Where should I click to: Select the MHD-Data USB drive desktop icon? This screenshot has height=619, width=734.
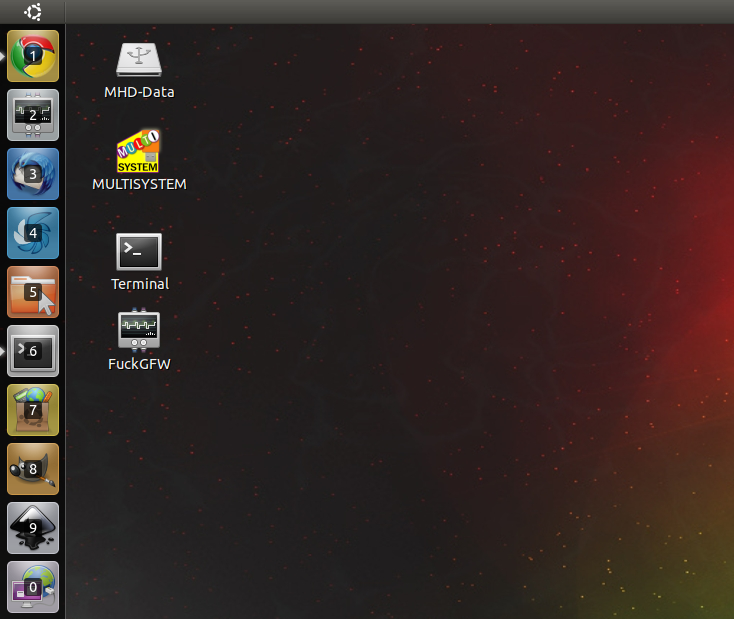pos(139,59)
